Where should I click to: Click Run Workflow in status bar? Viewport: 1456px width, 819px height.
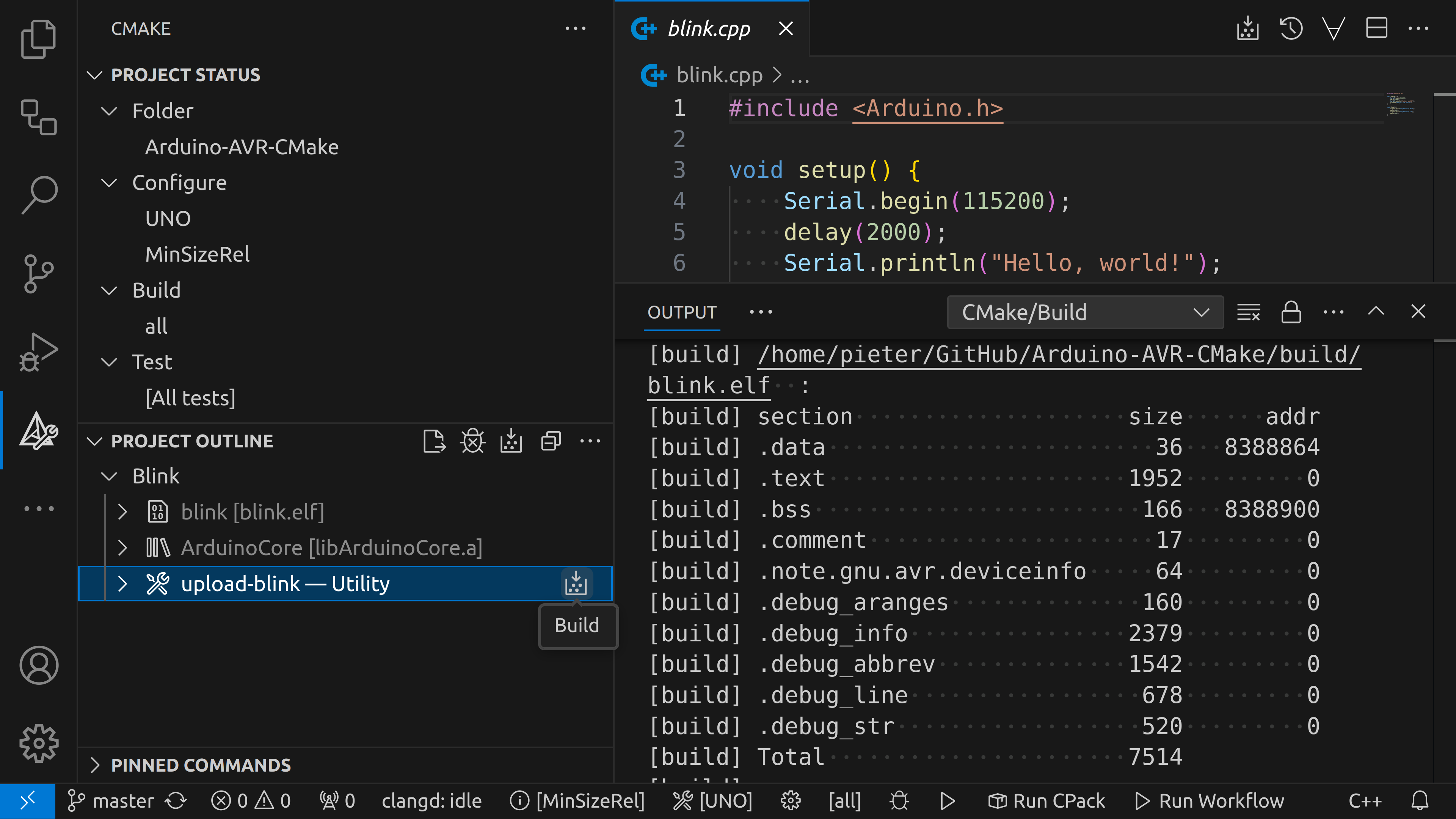[x=1210, y=800]
